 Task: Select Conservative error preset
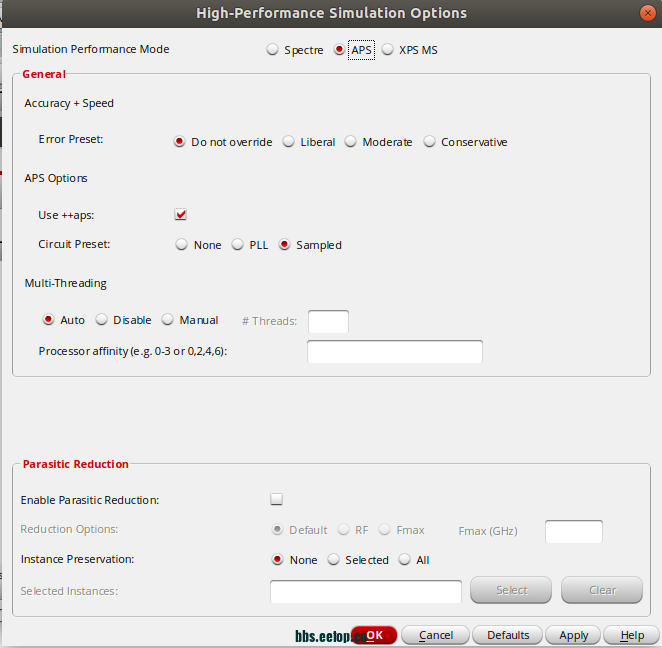click(x=430, y=142)
